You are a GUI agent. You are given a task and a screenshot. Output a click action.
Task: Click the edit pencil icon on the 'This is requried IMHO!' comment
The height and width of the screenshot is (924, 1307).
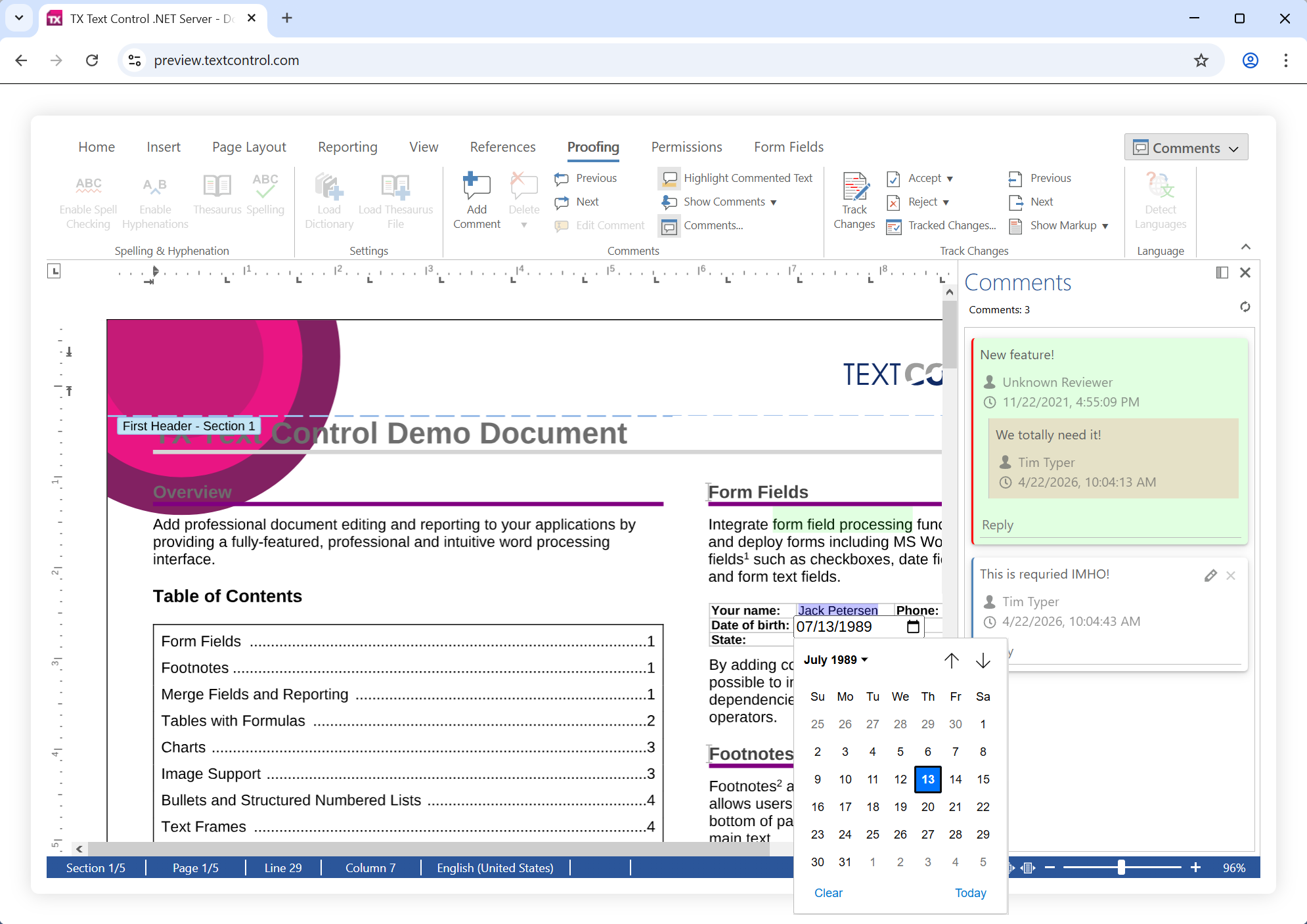(1210, 576)
